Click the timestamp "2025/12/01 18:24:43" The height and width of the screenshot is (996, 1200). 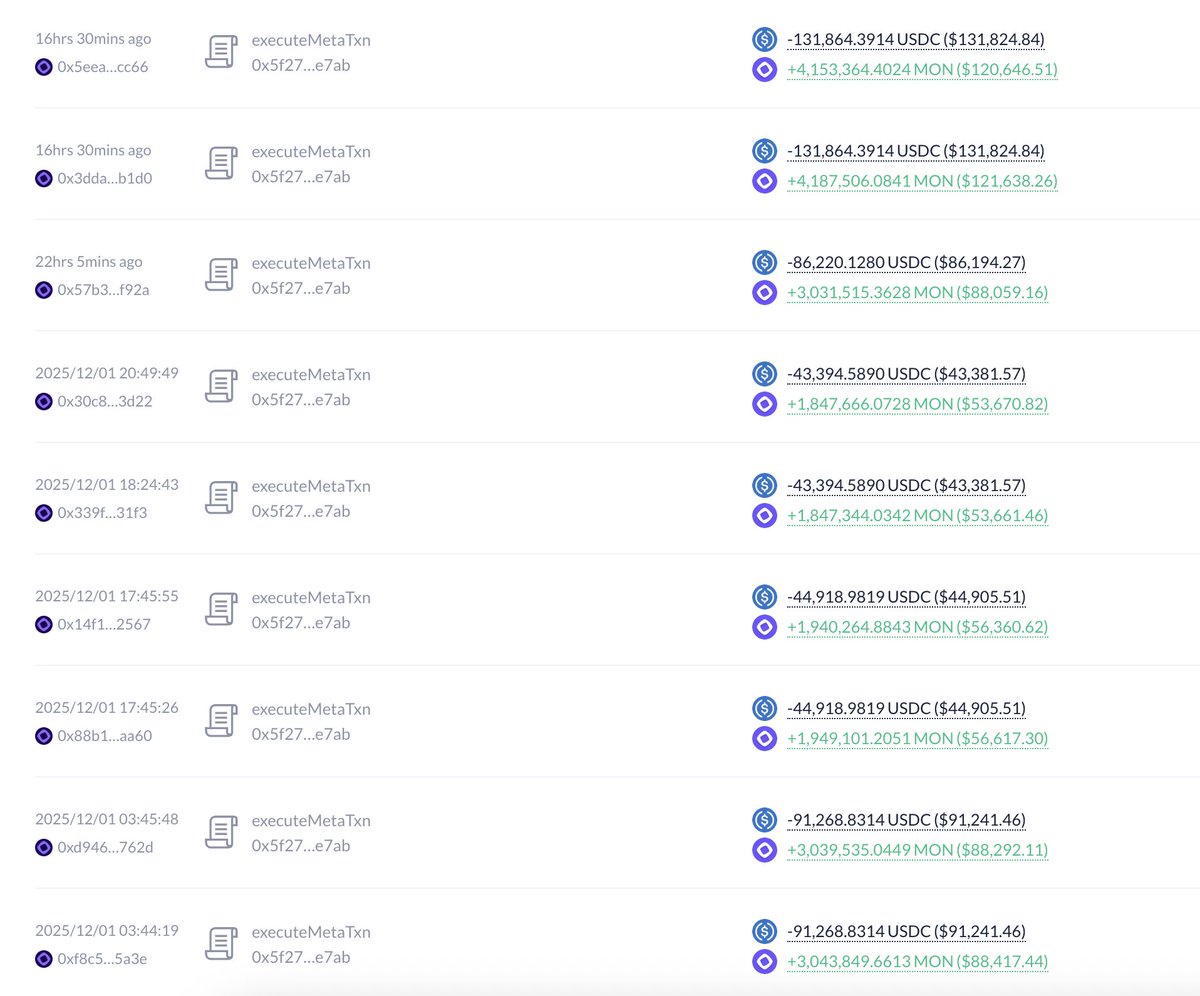click(107, 485)
